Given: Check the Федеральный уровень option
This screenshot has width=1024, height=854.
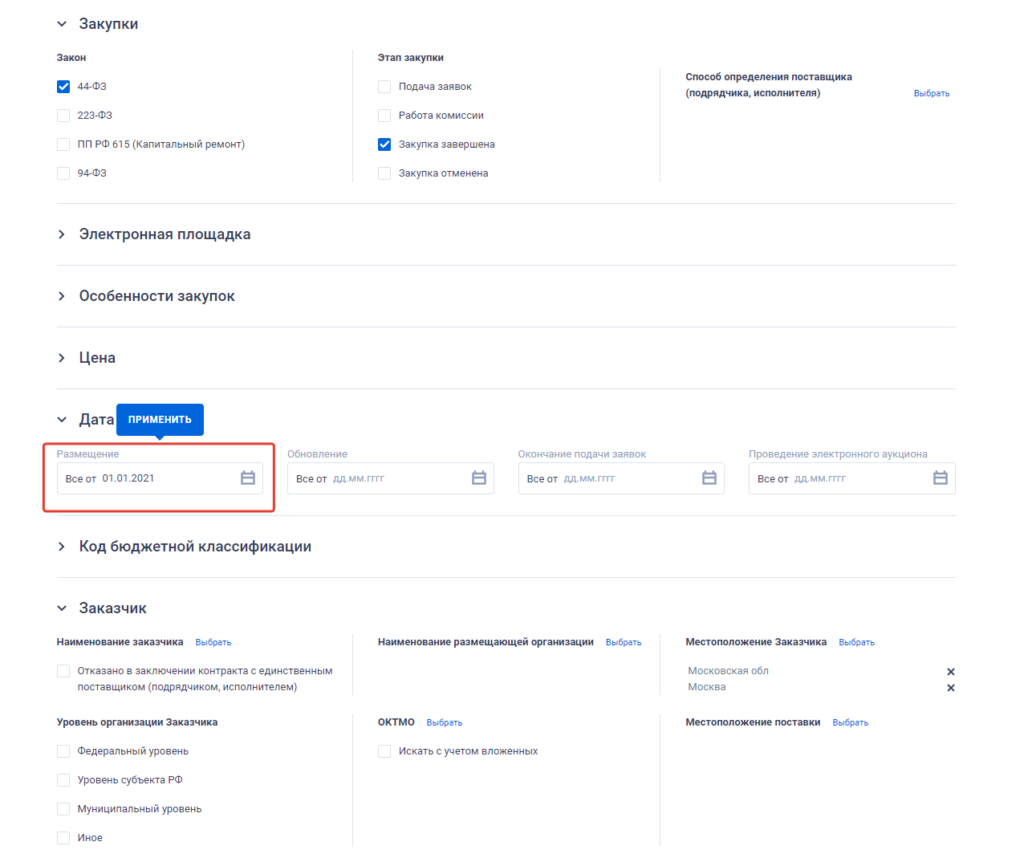Looking at the screenshot, I should tap(64, 751).
